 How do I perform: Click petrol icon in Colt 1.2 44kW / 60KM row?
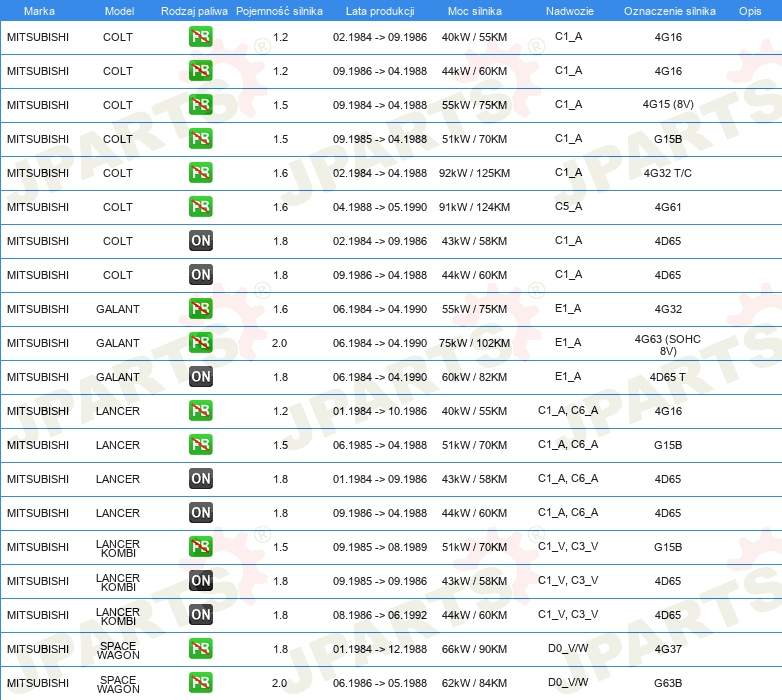(200, 70)
